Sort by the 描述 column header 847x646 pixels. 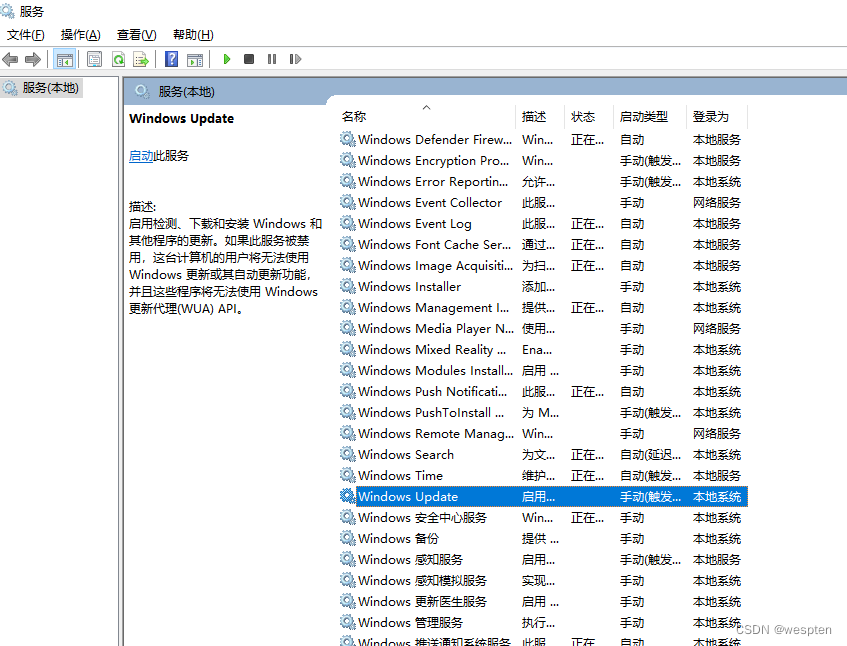click(534, 116)
